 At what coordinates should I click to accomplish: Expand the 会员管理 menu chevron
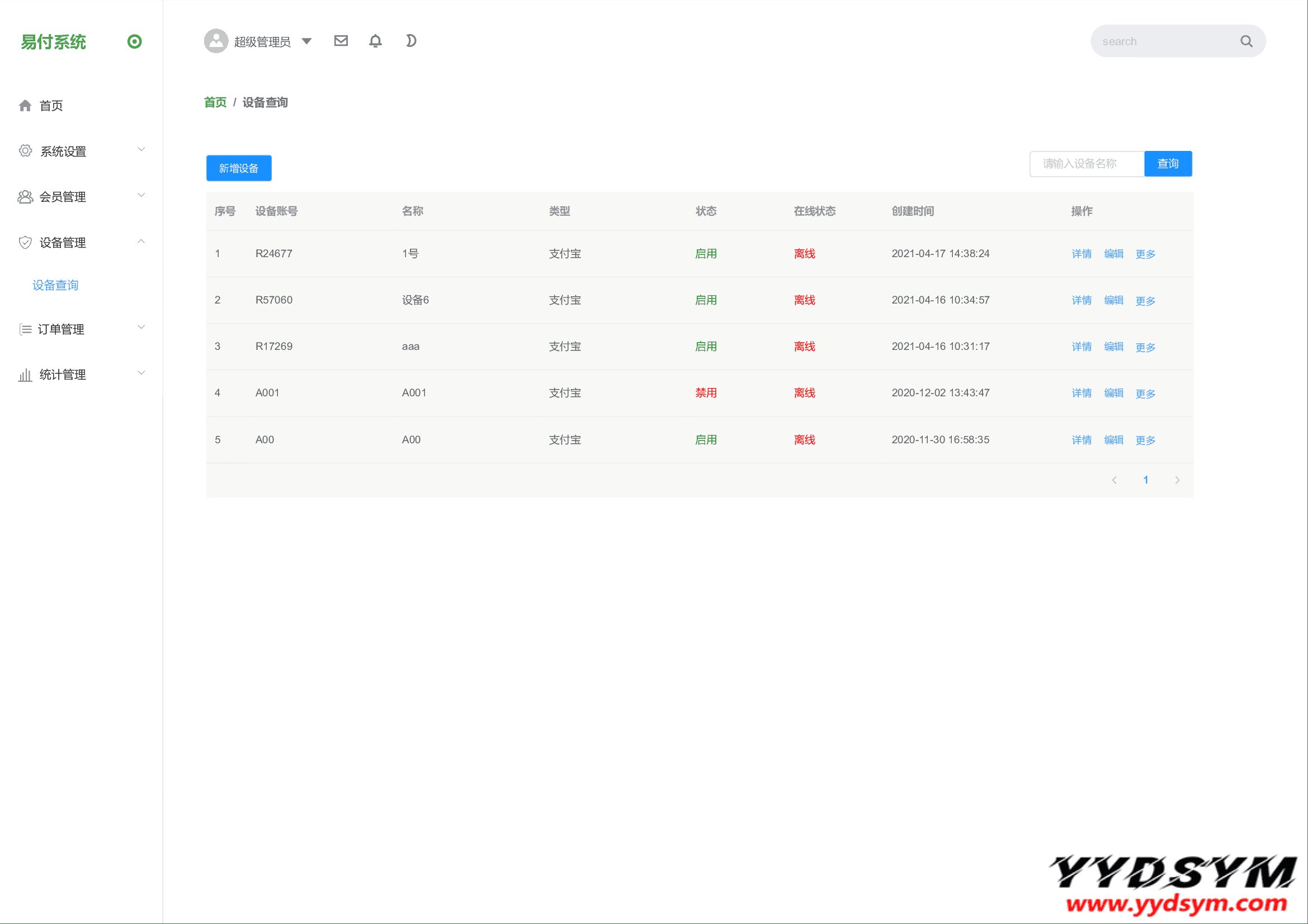pos(141,195)
